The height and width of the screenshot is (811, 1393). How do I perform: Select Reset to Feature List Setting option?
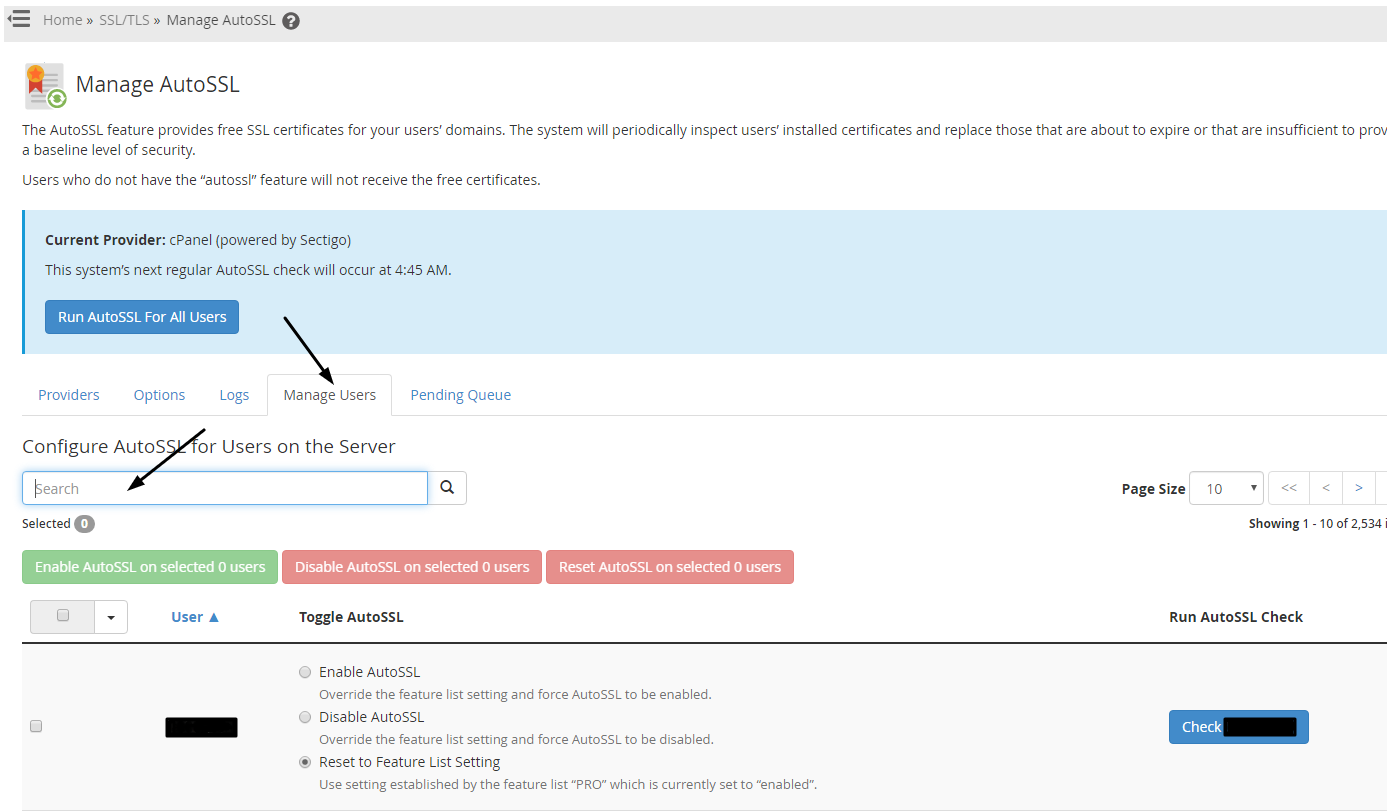pyautogui.click(x=305, y=761)
